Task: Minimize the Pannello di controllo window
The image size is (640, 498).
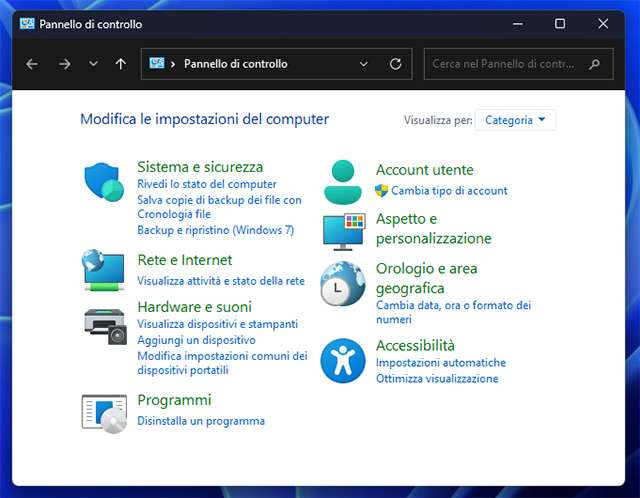Action: pos(518,24)
